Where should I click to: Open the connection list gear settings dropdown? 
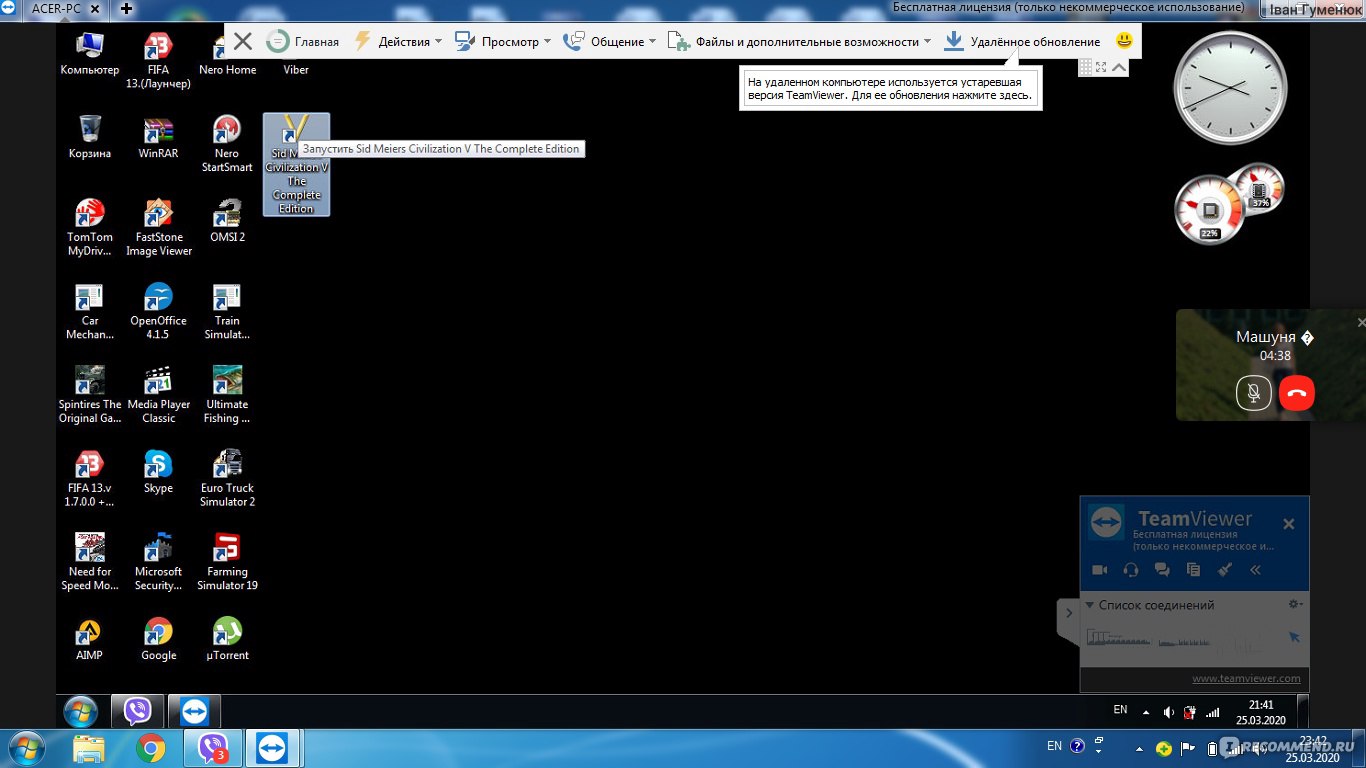pyautogui.click(x=1295, y=604)
